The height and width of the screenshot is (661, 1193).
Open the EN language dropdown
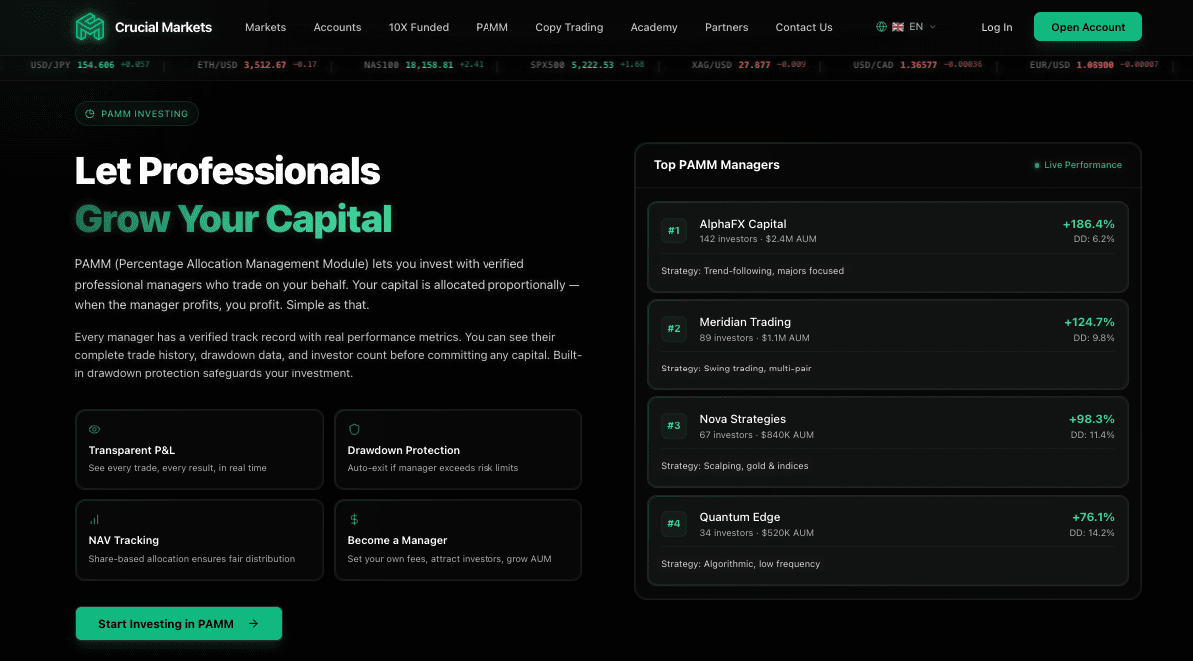coord(918,28)
